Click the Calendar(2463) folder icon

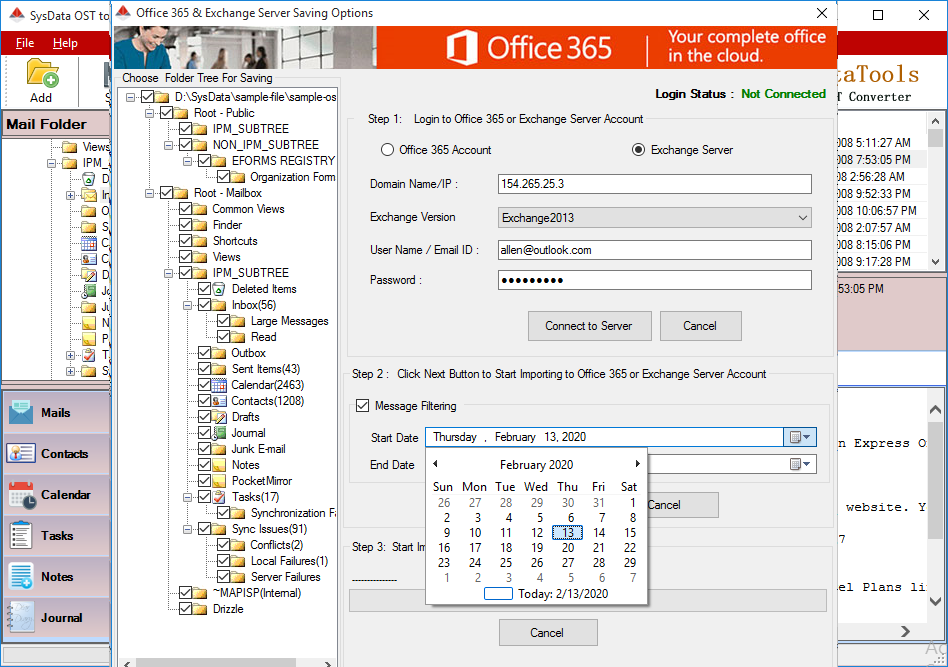pyautogui.click(x=219, y=385)
